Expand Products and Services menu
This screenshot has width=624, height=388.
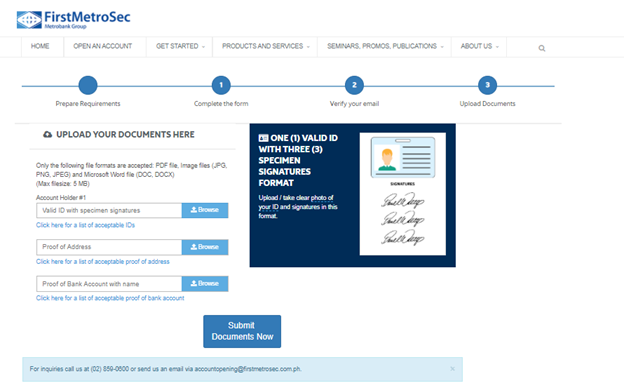click(265, 47)
